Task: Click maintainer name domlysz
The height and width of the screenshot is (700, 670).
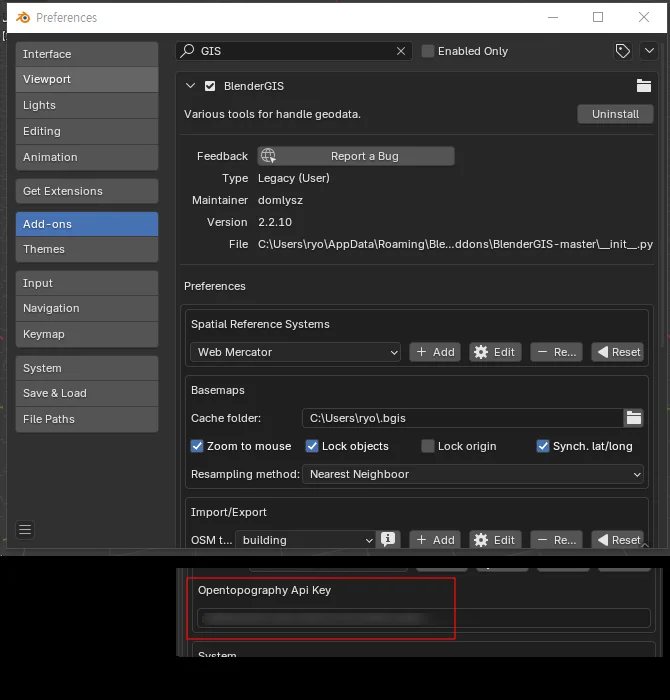Action: point(280,200)
